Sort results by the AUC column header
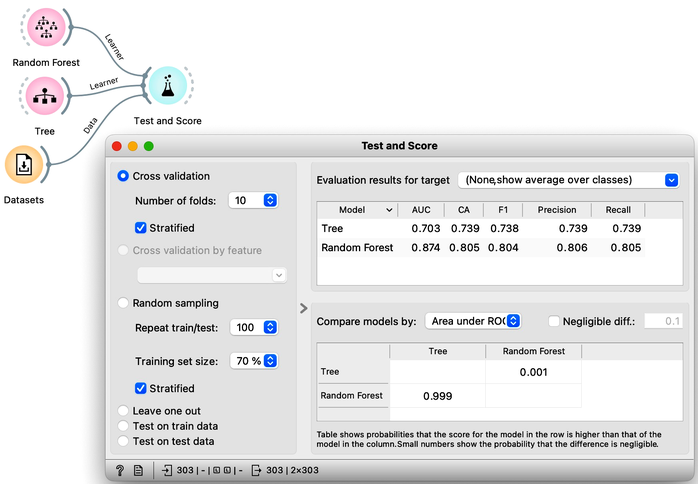The image size is (698, 484). 421,210
